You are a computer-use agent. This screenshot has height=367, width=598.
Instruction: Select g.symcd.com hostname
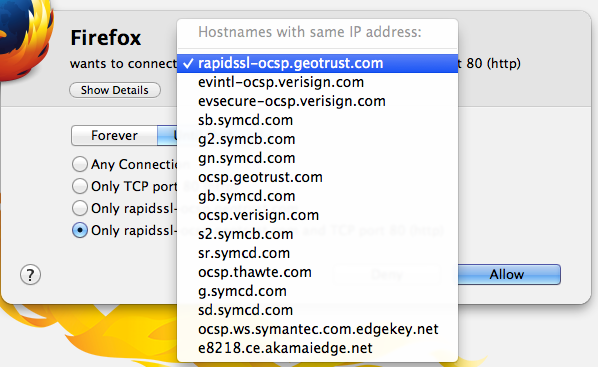(x=317, y=291)
